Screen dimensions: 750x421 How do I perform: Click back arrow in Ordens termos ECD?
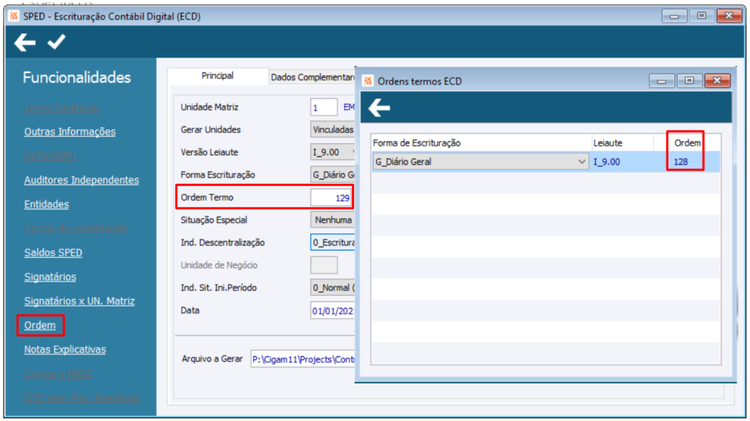point(379,108)
